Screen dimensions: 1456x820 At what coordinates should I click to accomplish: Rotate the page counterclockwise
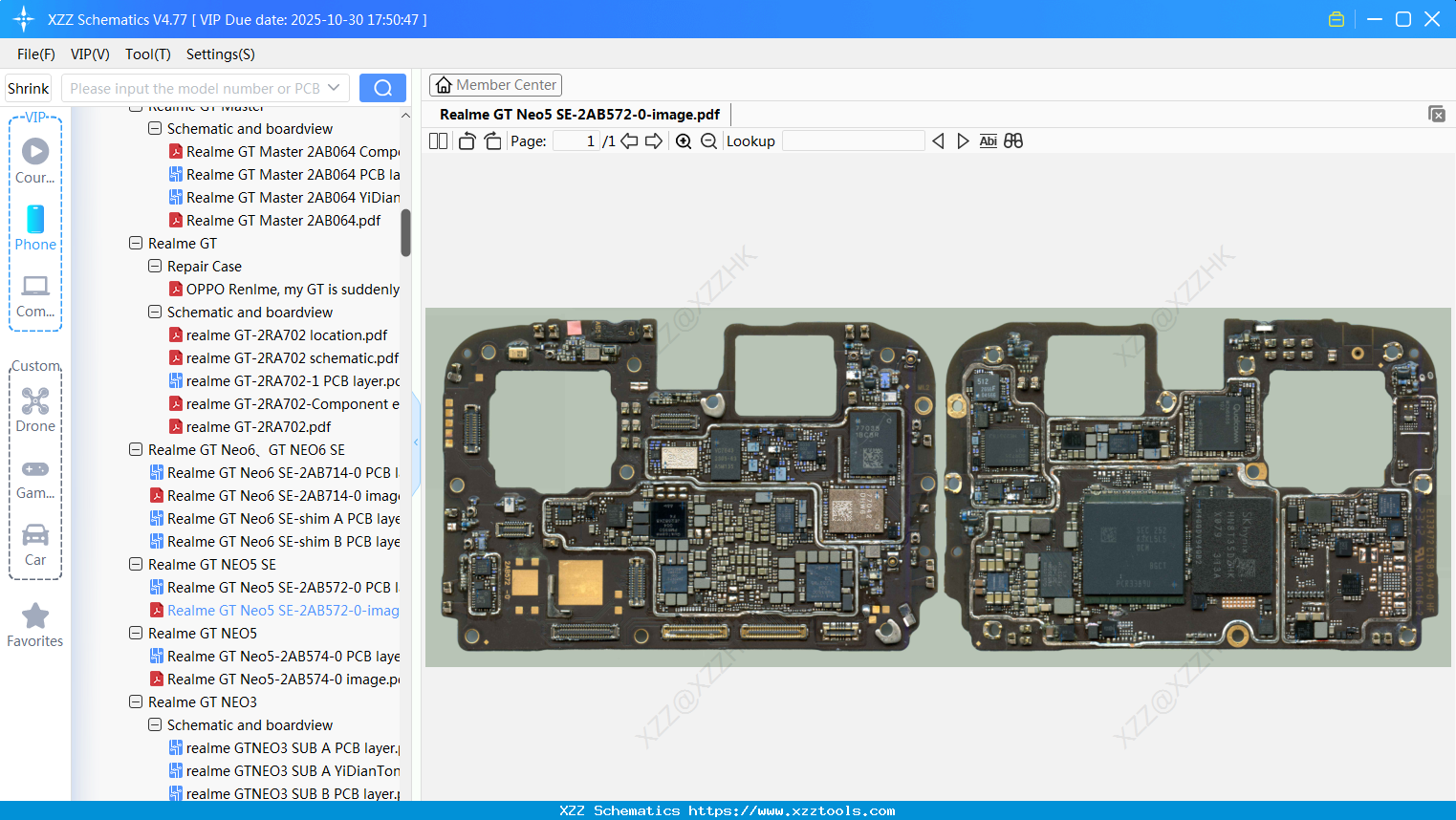467,141
